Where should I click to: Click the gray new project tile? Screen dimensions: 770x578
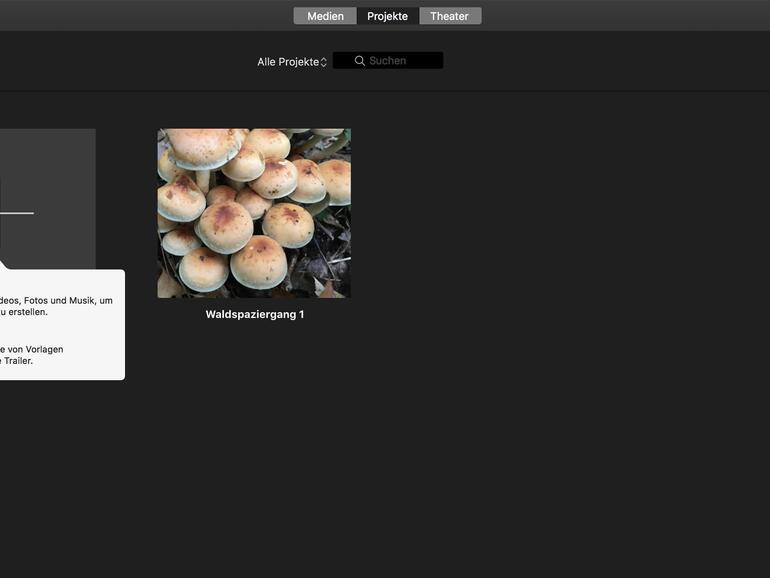coord(48,198)
